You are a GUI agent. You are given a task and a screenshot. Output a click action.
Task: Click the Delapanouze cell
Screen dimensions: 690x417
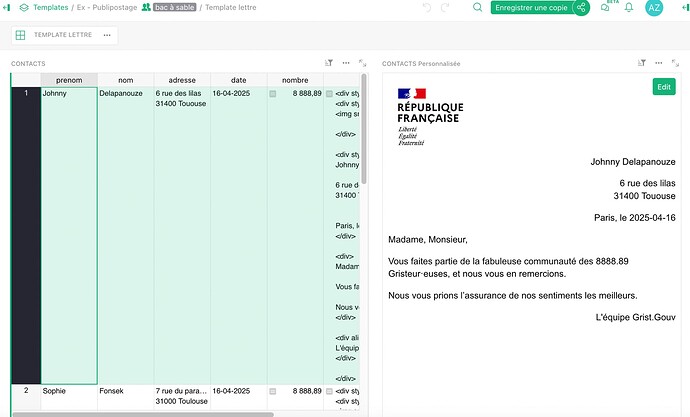pos(125,235)
